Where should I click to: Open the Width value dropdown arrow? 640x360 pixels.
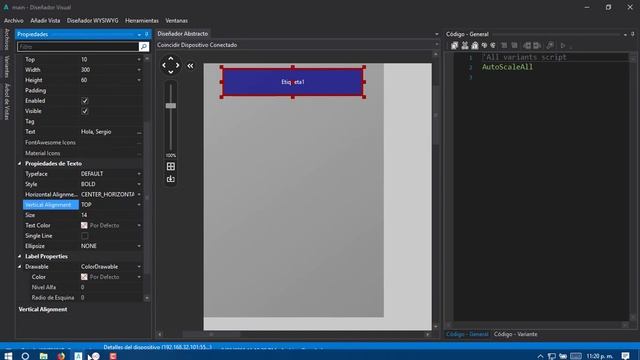139,70
